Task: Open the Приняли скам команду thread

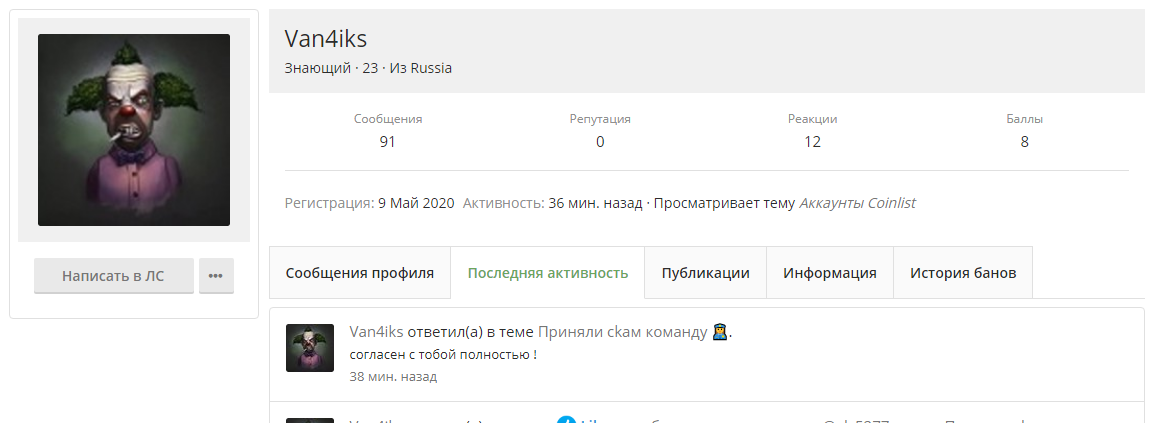Action: [622, 332]
